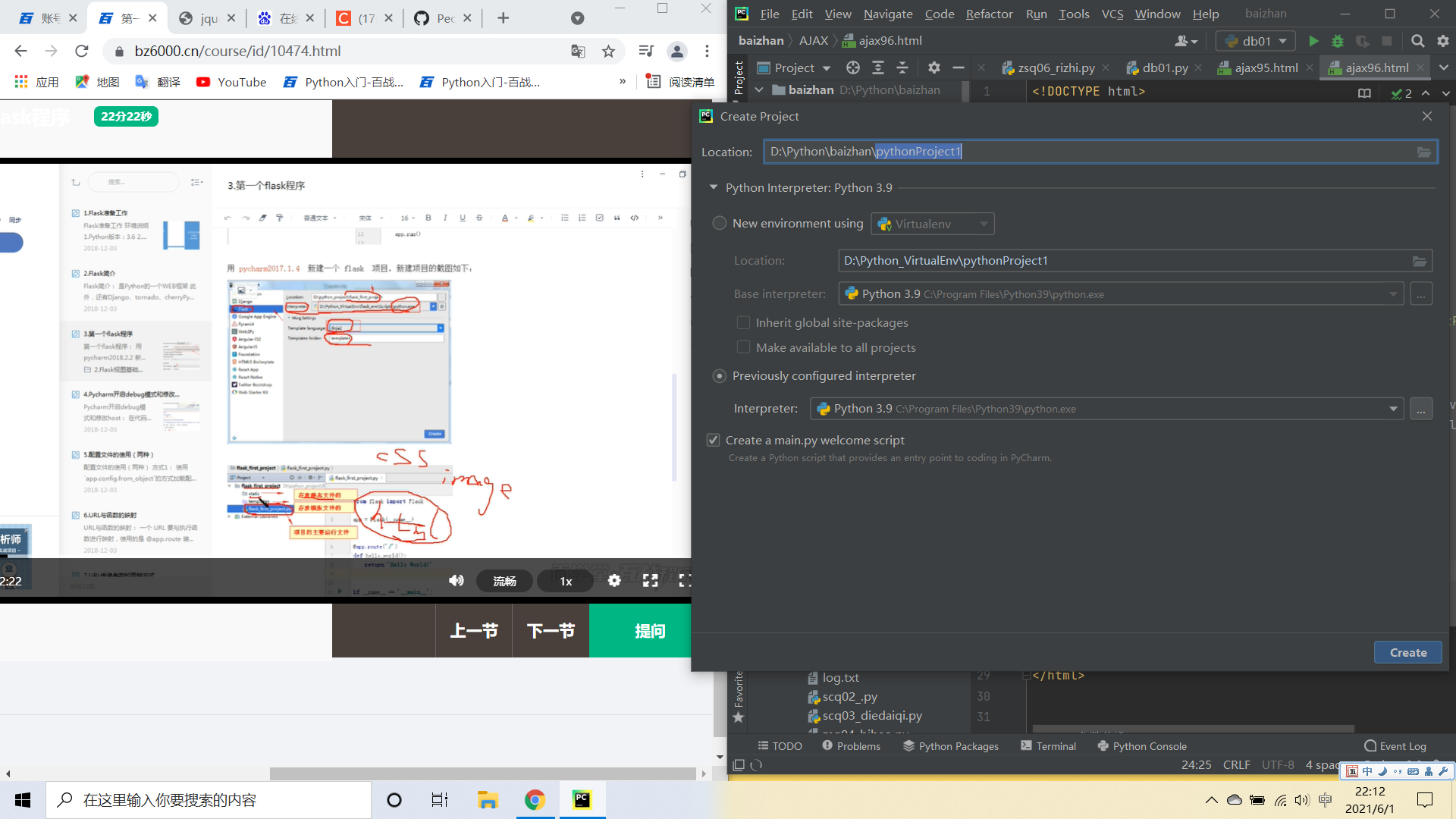This screenshot has height=819, width=1456.
Task: Click the Run button in PyCharm toolbar
Action: click(x=1313, y=41)
